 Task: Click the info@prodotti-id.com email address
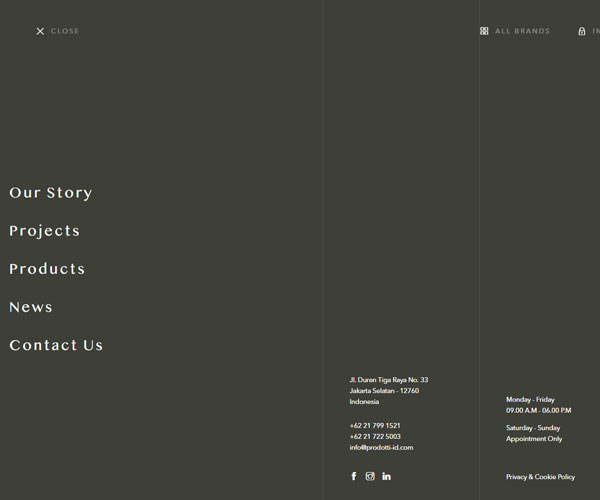[x=381, y=447]
